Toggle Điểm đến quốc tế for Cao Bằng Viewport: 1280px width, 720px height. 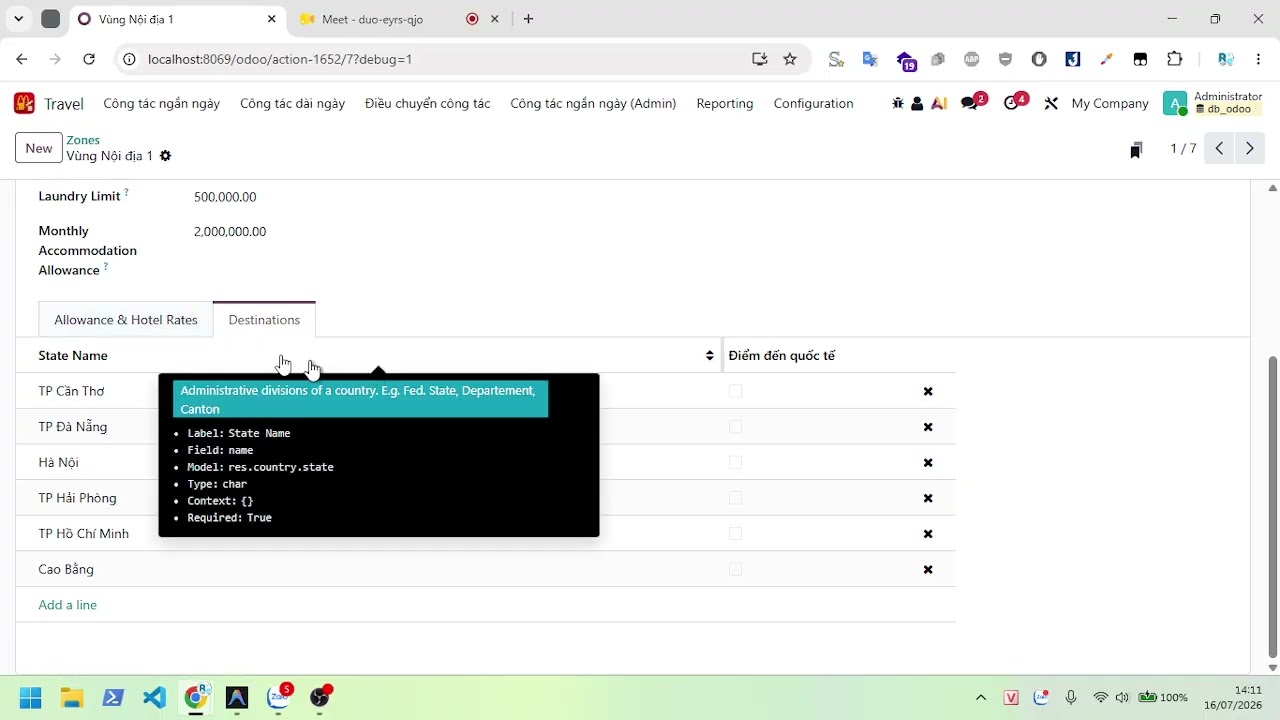click(x=736, y=569)
